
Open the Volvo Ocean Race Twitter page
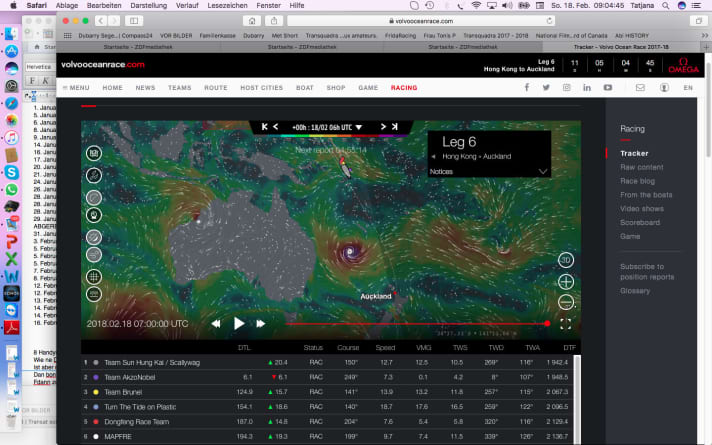pyautogui.click(x=546, y=87)
